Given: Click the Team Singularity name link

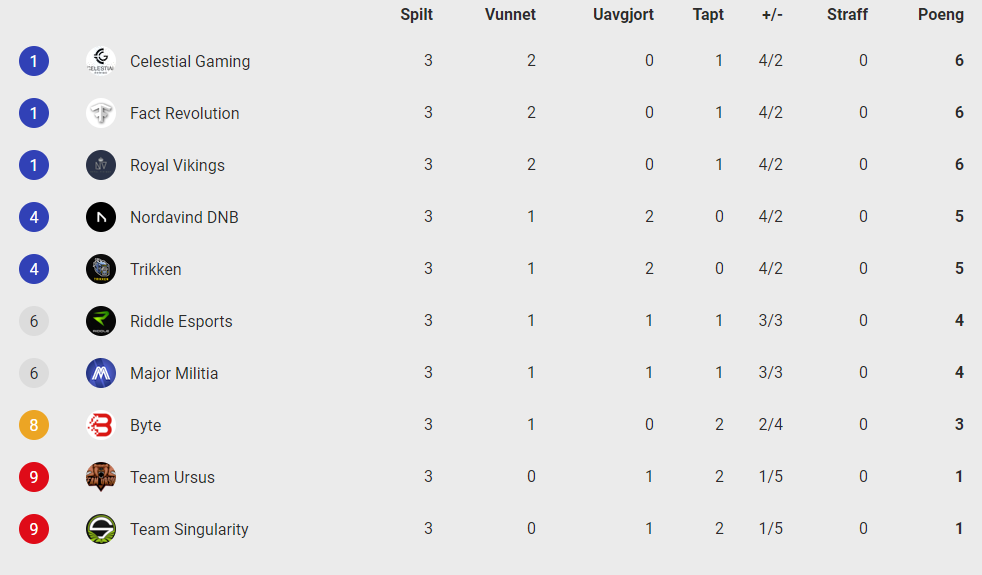Looking at the screenshot, I should click(189, 529).
